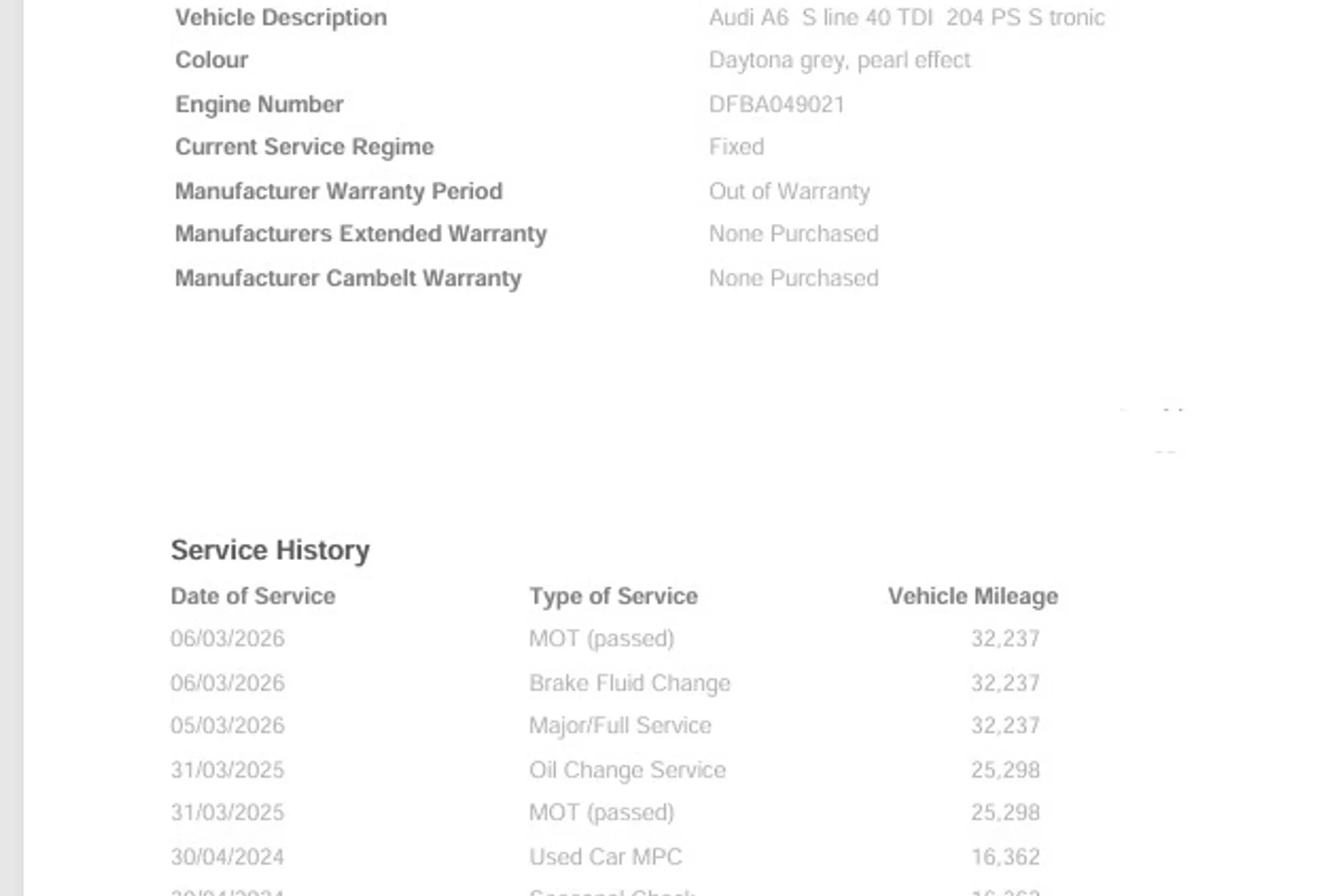Click the Current Service Regime label

tap(304, 147)
